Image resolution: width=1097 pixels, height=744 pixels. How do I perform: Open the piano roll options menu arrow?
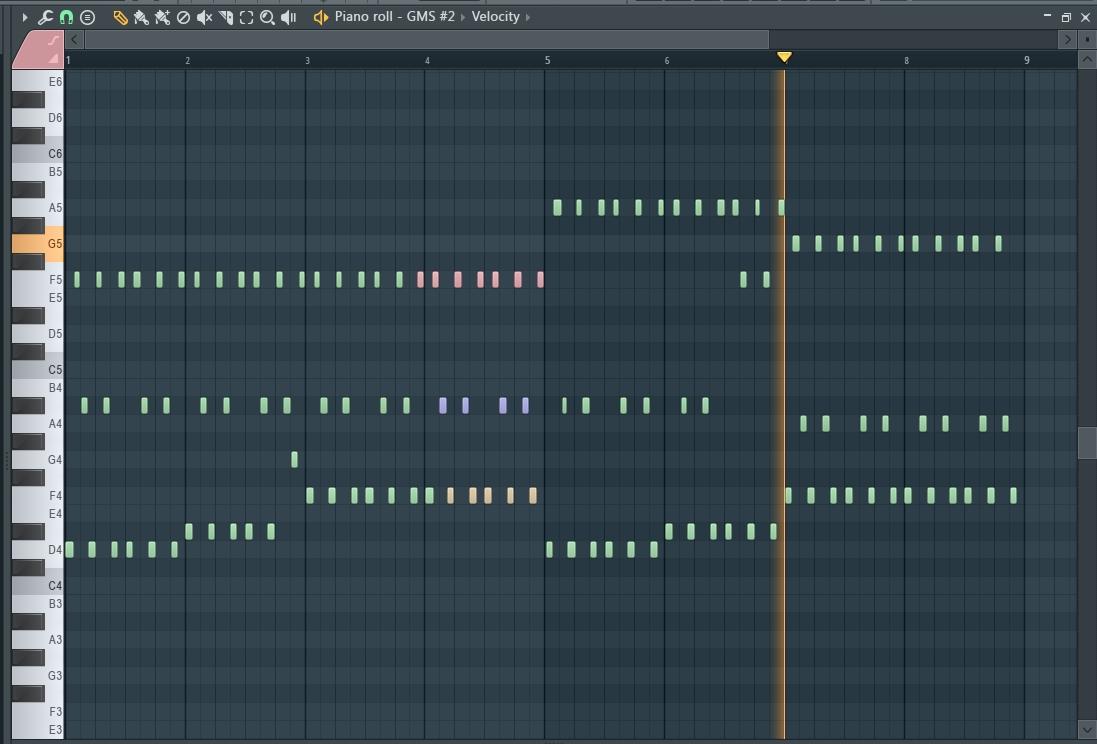pyautogui.click(x=24, y=17)
